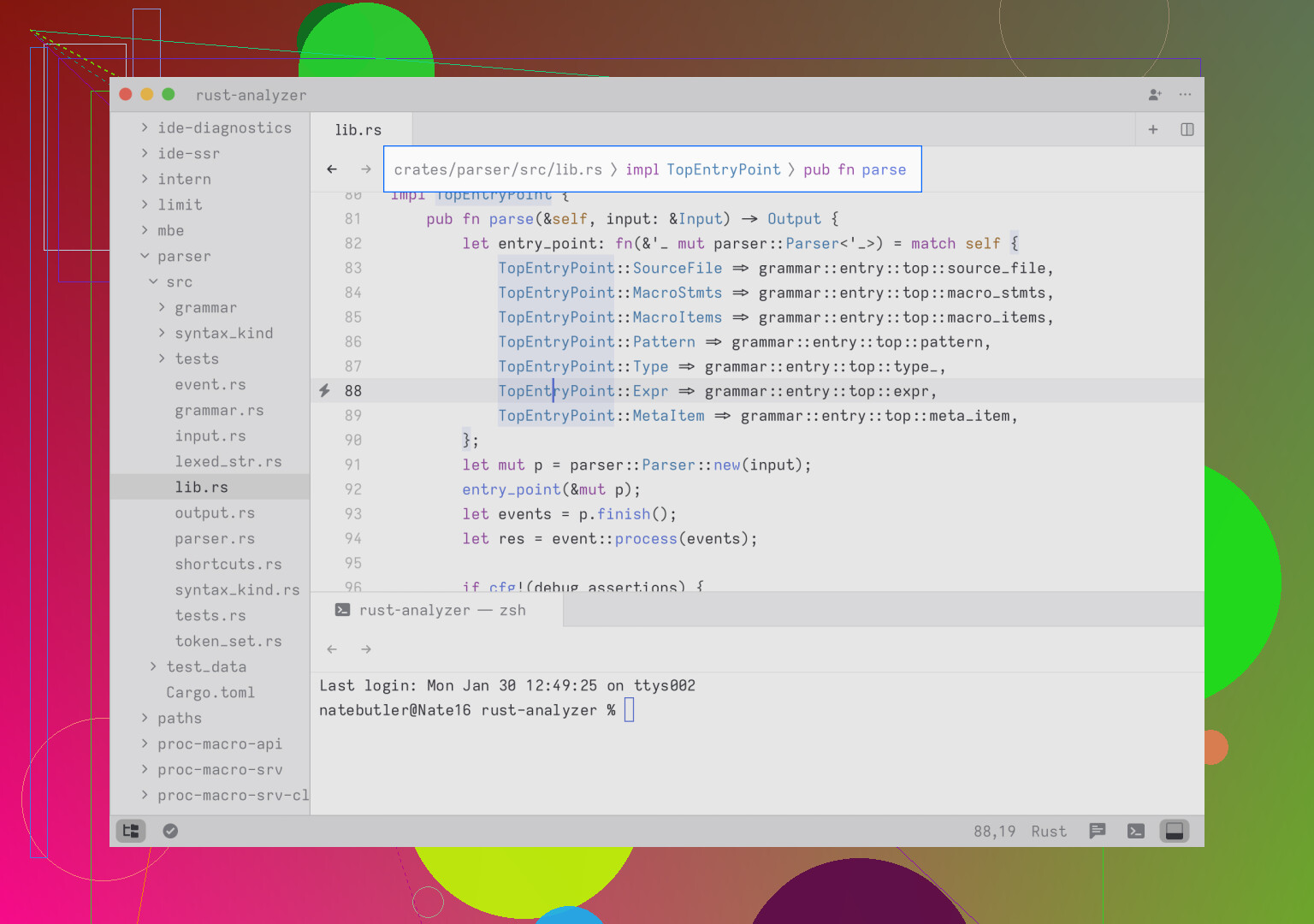Click the plus icon to add tab

(1153, 130)
